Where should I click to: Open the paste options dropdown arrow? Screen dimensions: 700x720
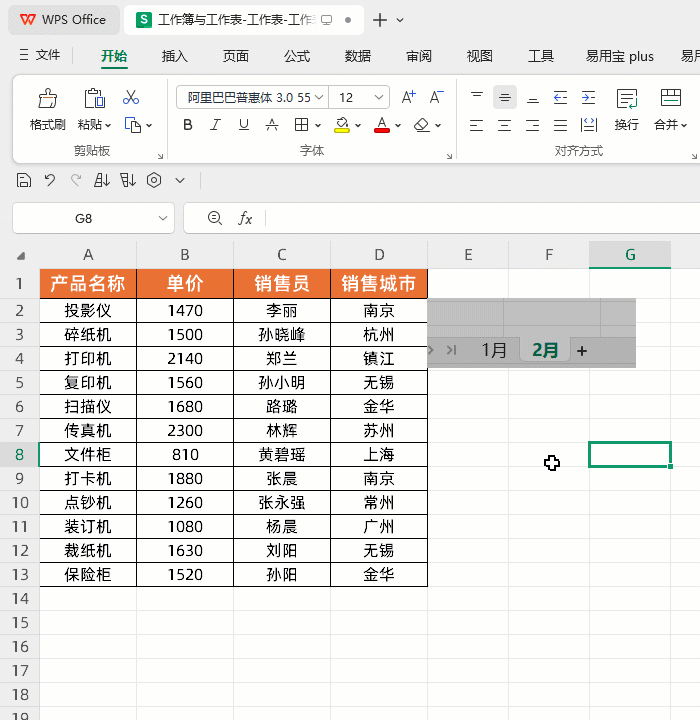click(108, 125)
